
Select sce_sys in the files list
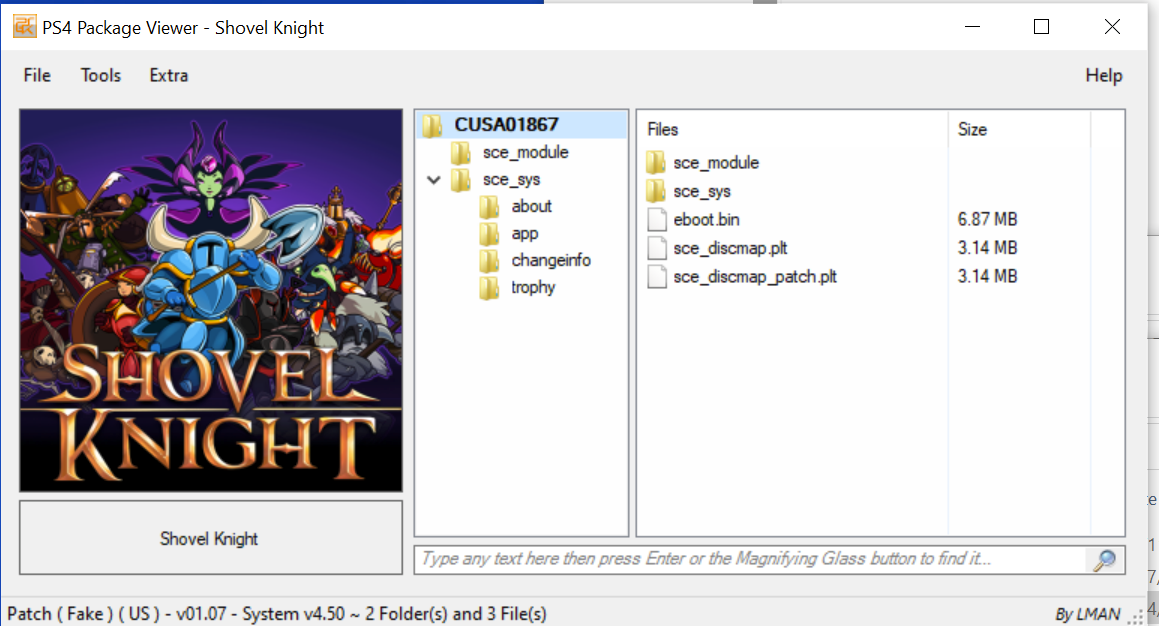coord(701,191)
